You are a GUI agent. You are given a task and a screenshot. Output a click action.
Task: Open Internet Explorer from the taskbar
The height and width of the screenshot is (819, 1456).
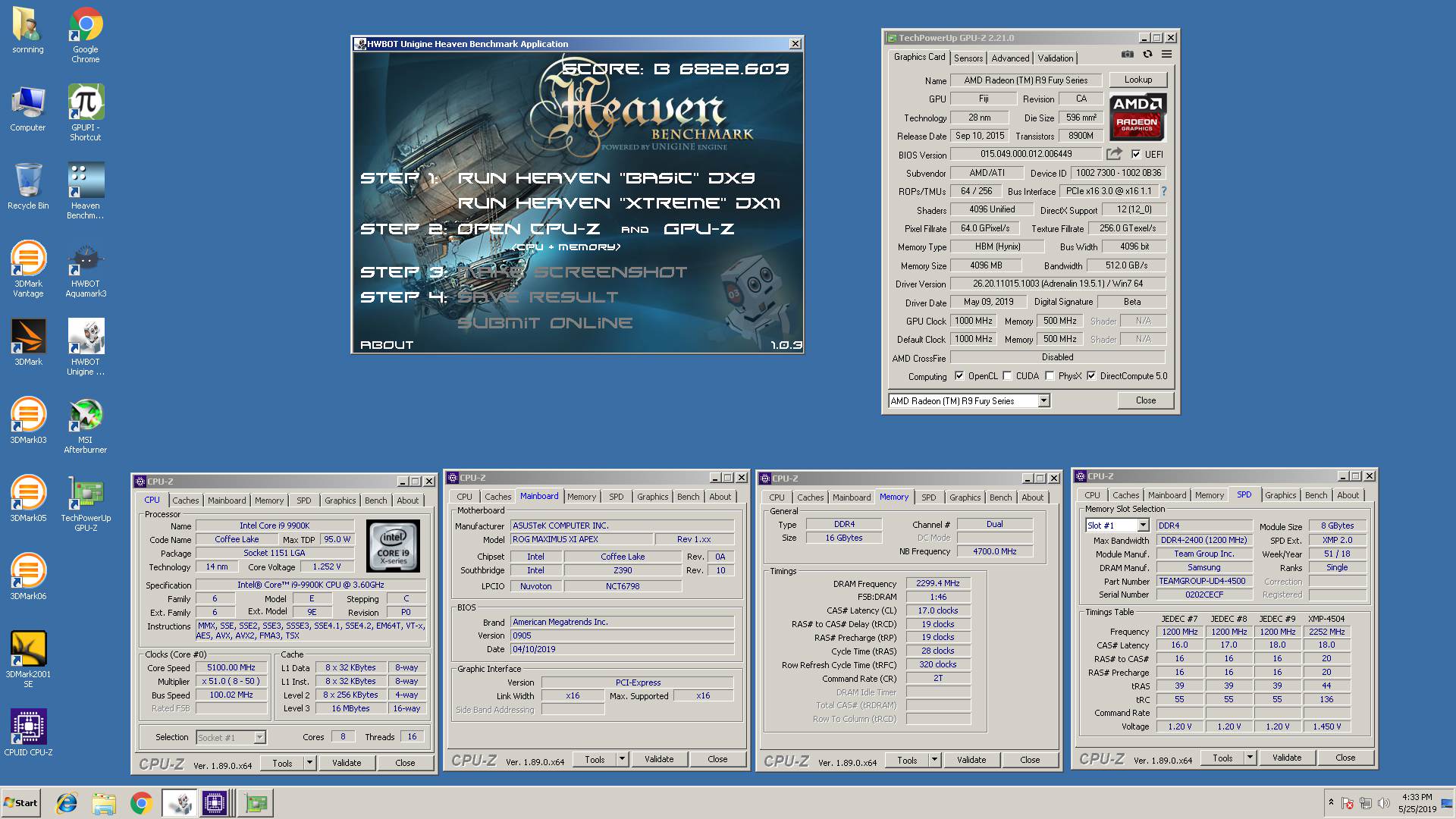(67, 803)
